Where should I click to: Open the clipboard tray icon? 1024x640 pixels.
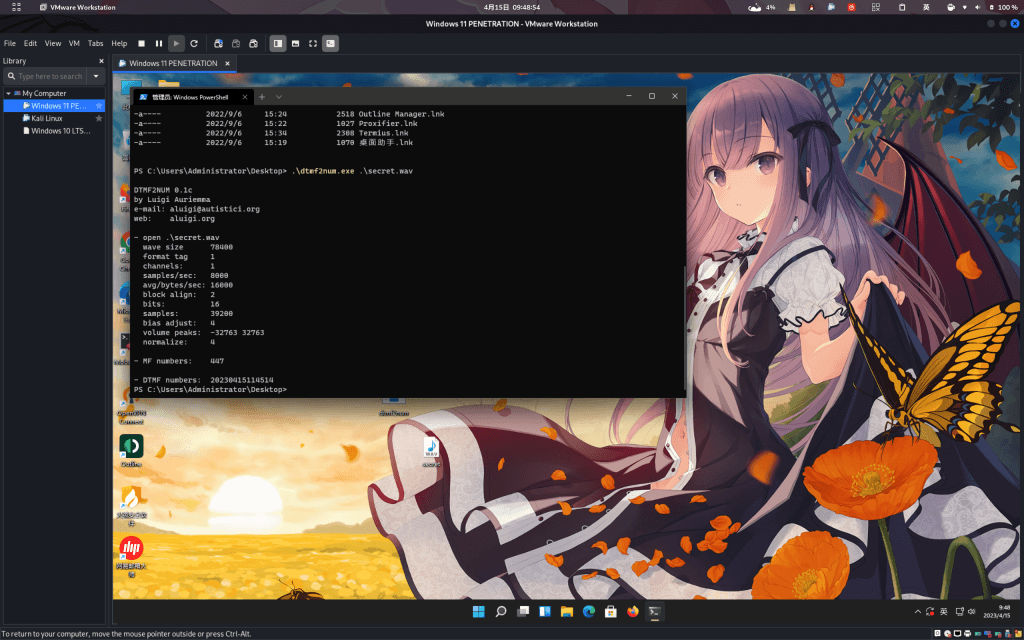(902, 7)
